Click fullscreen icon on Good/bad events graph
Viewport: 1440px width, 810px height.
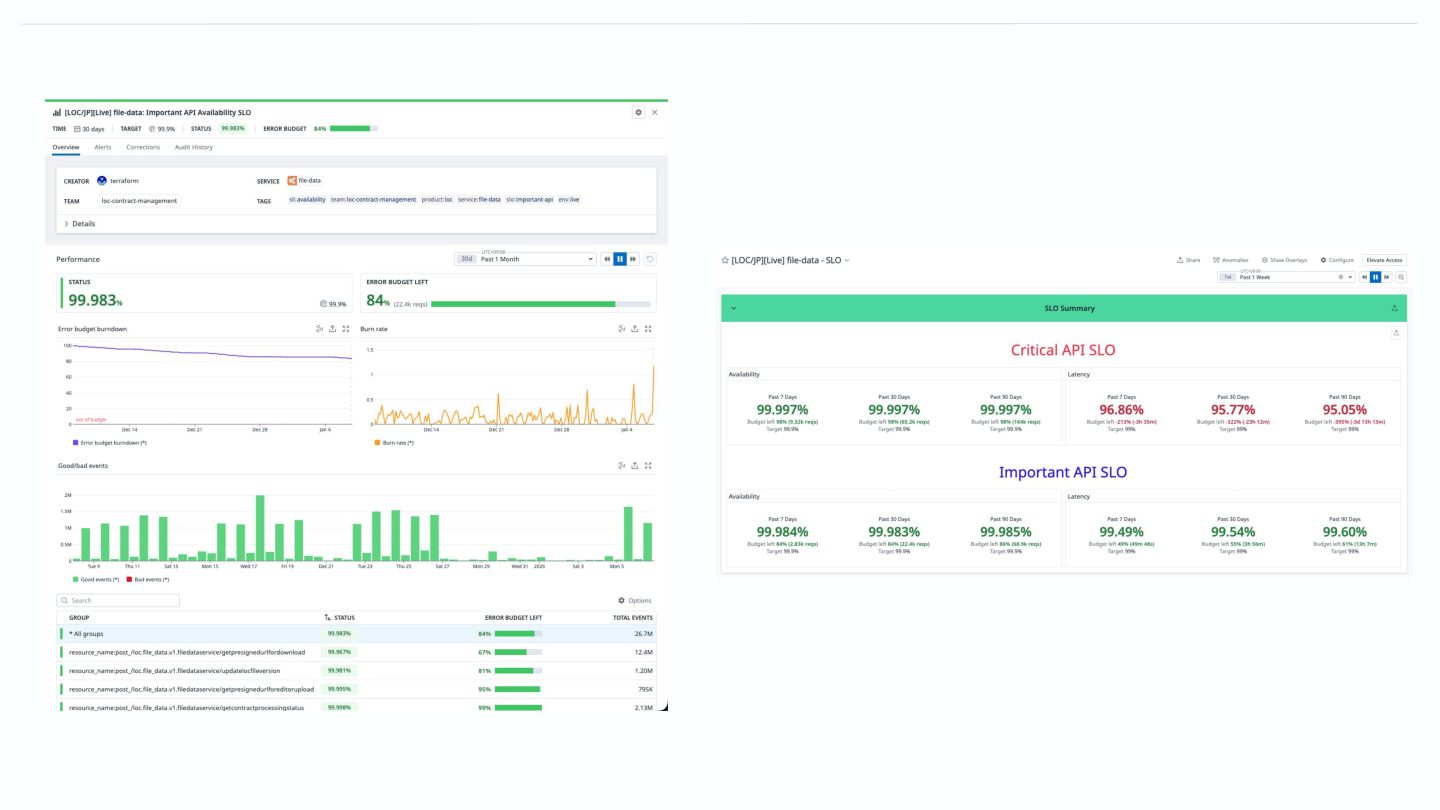[x=648, y=465]
